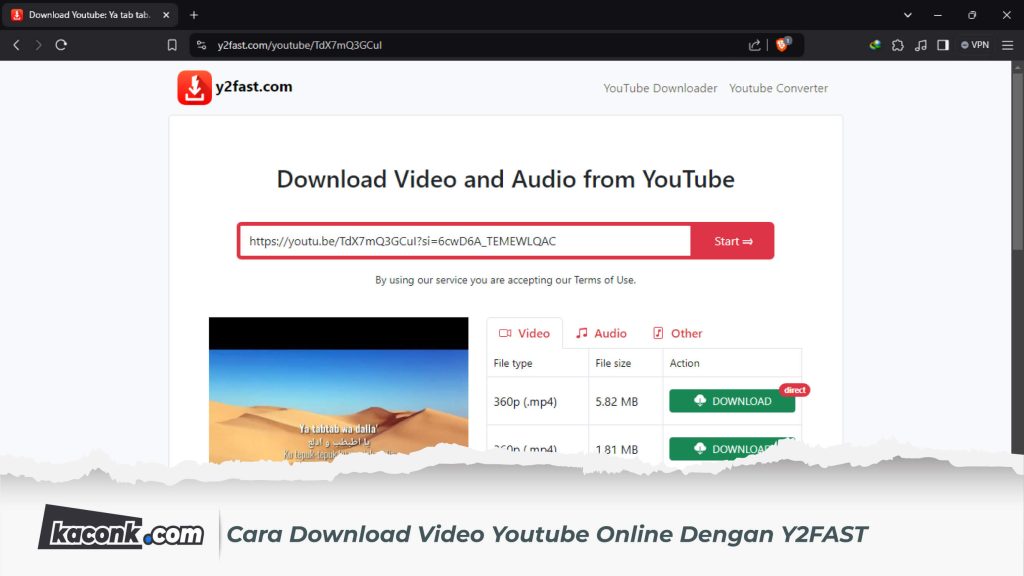Viewport: 1024px width, 576px height.
Task: Click the red Start button
Action: 733,241
